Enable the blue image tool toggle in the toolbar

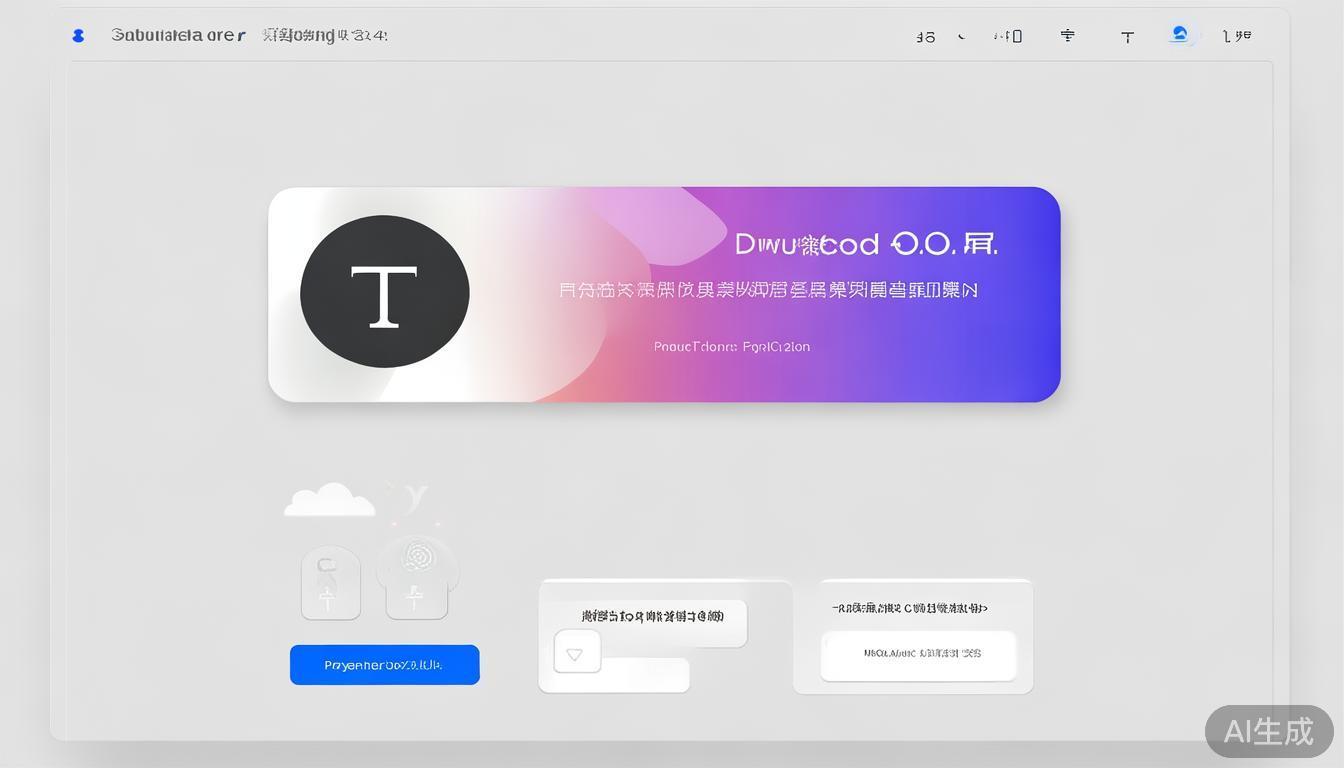coord(1180,34)
